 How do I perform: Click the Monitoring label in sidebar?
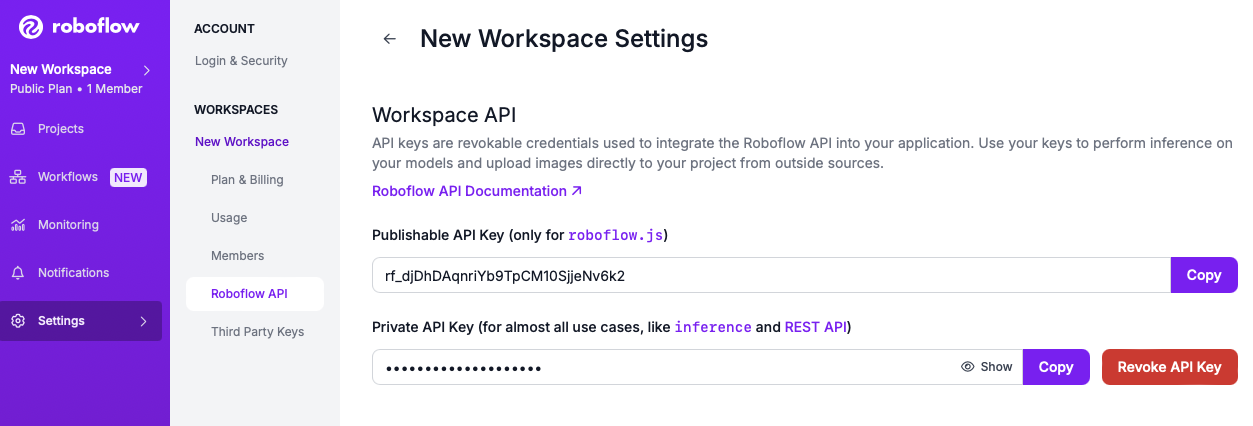tap(68, 225)
